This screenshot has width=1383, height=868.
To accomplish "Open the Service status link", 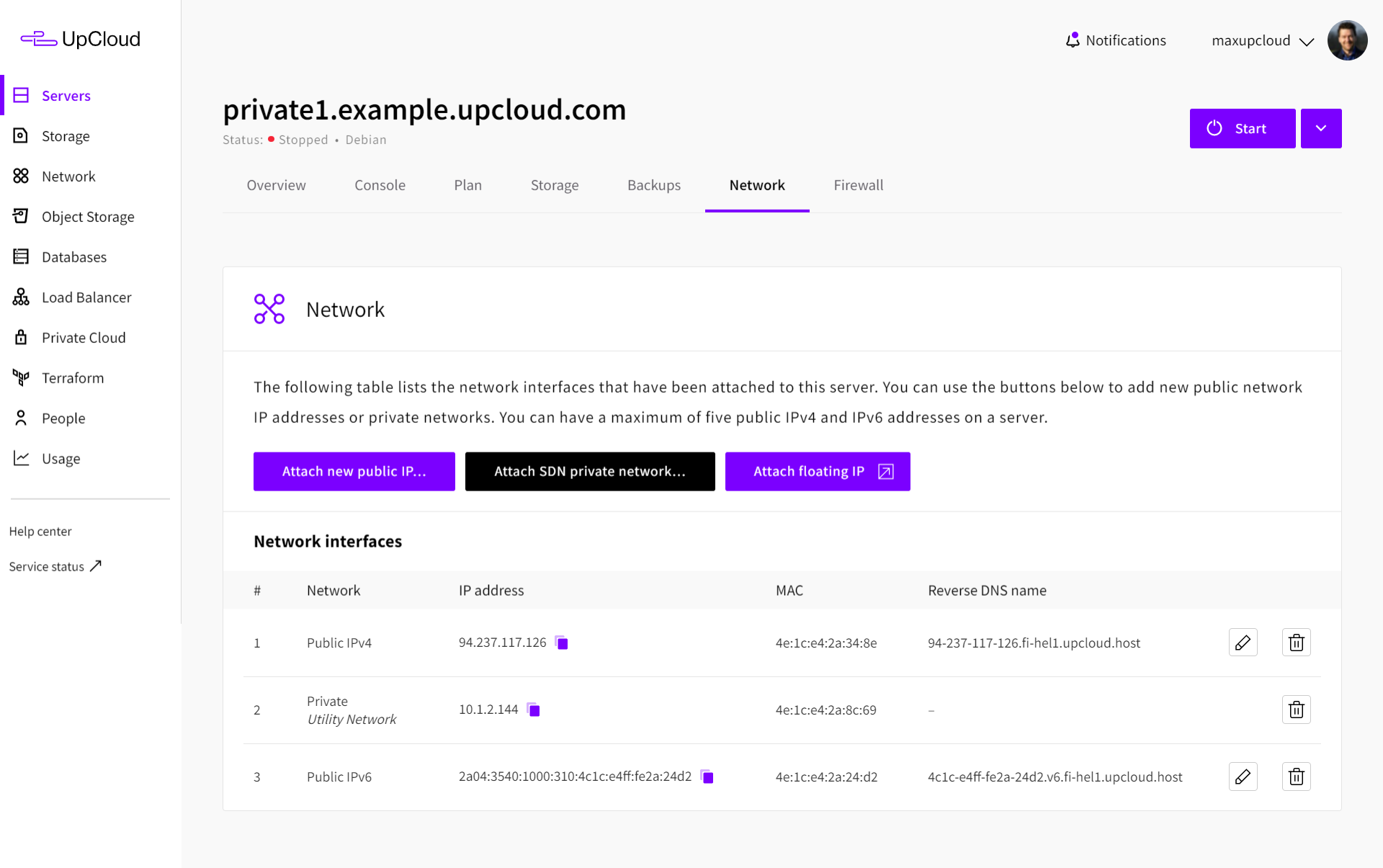I will 55,566.
